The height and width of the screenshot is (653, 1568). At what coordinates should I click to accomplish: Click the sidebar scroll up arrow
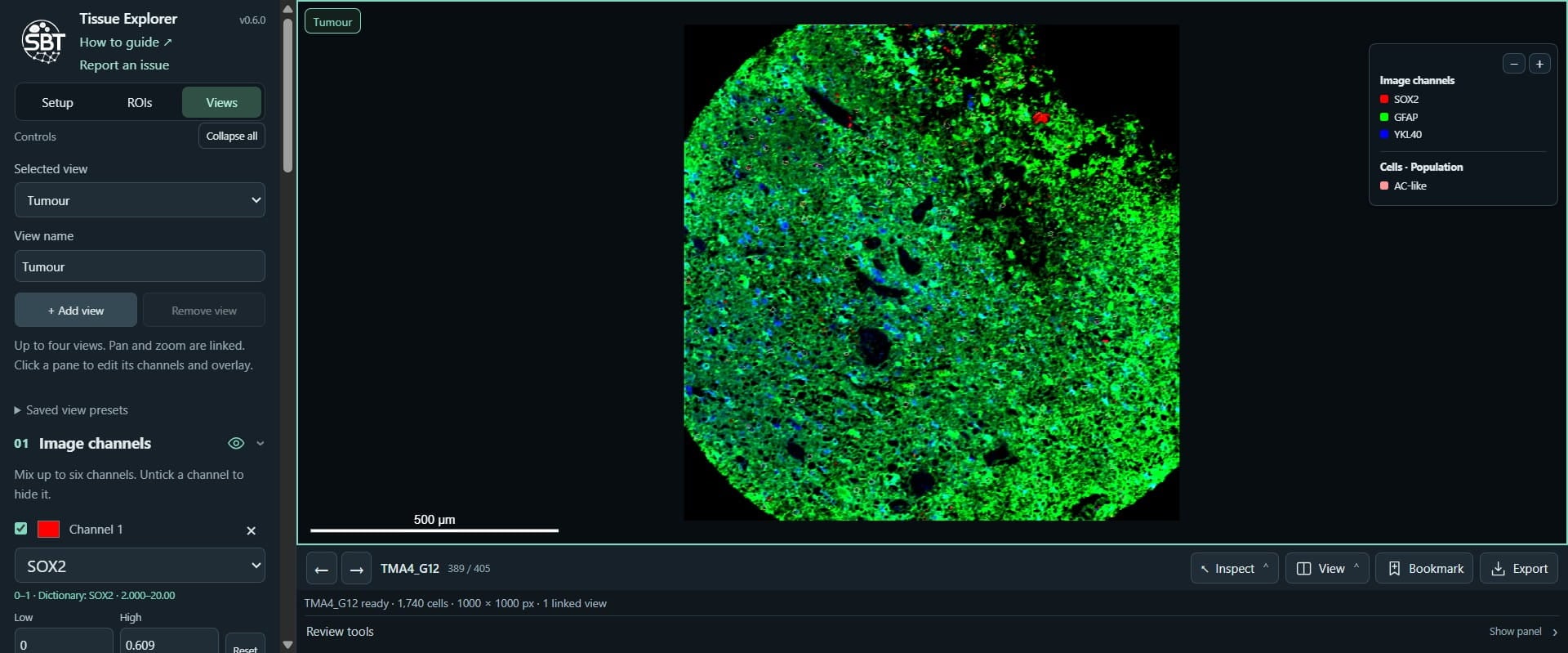(287, 8)
